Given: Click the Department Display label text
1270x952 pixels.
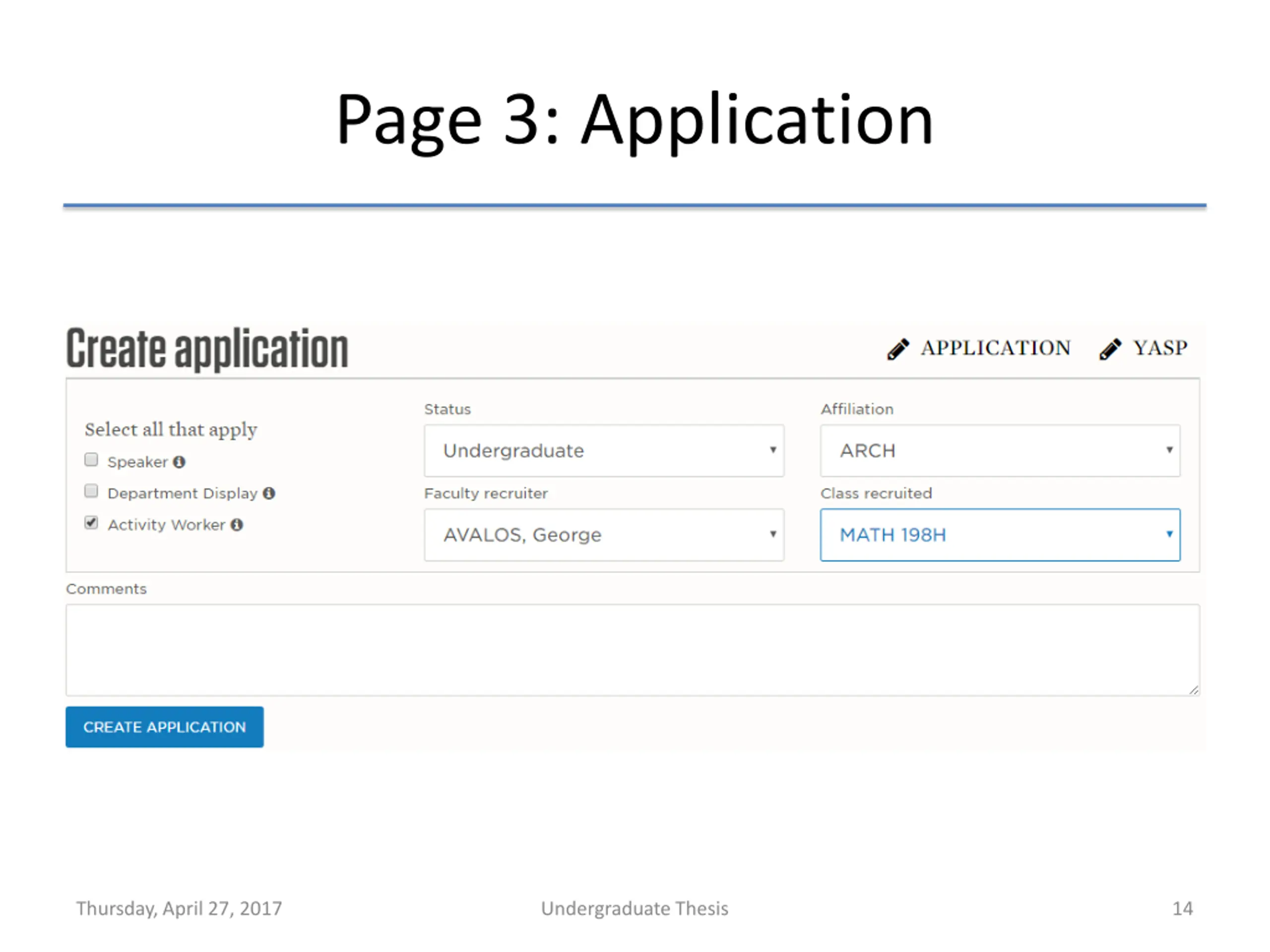Looking at the screenshot, I should [x=183, y=493].
